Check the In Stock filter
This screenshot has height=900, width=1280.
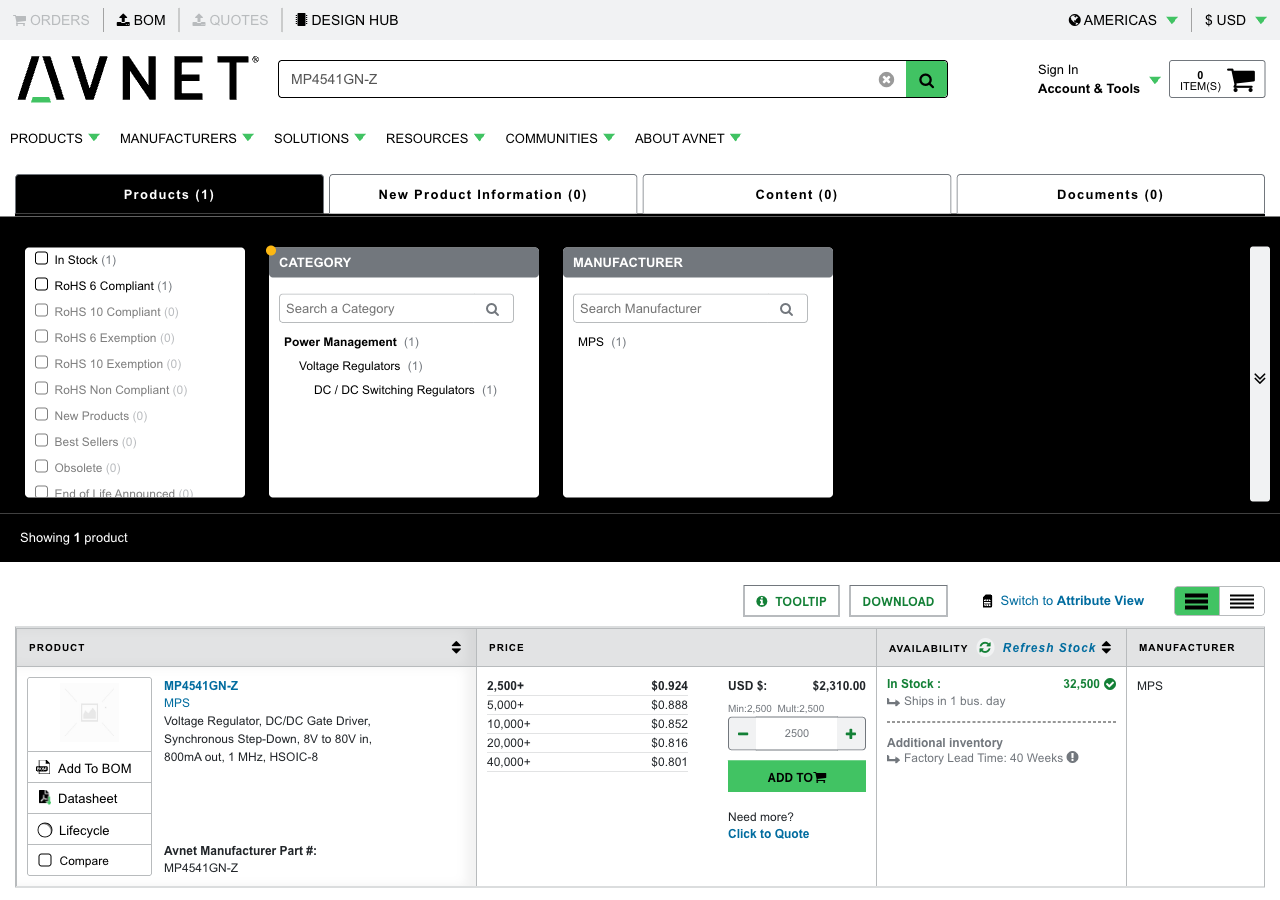pyautogui.click(x=41, y=258)
